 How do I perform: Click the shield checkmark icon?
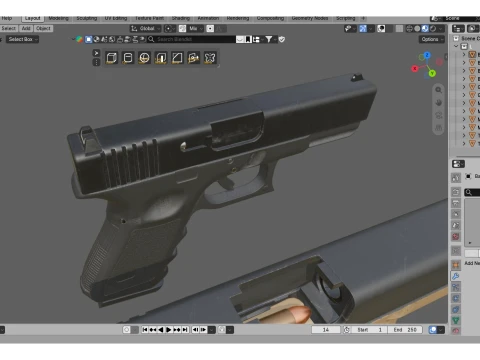(282, 39)
